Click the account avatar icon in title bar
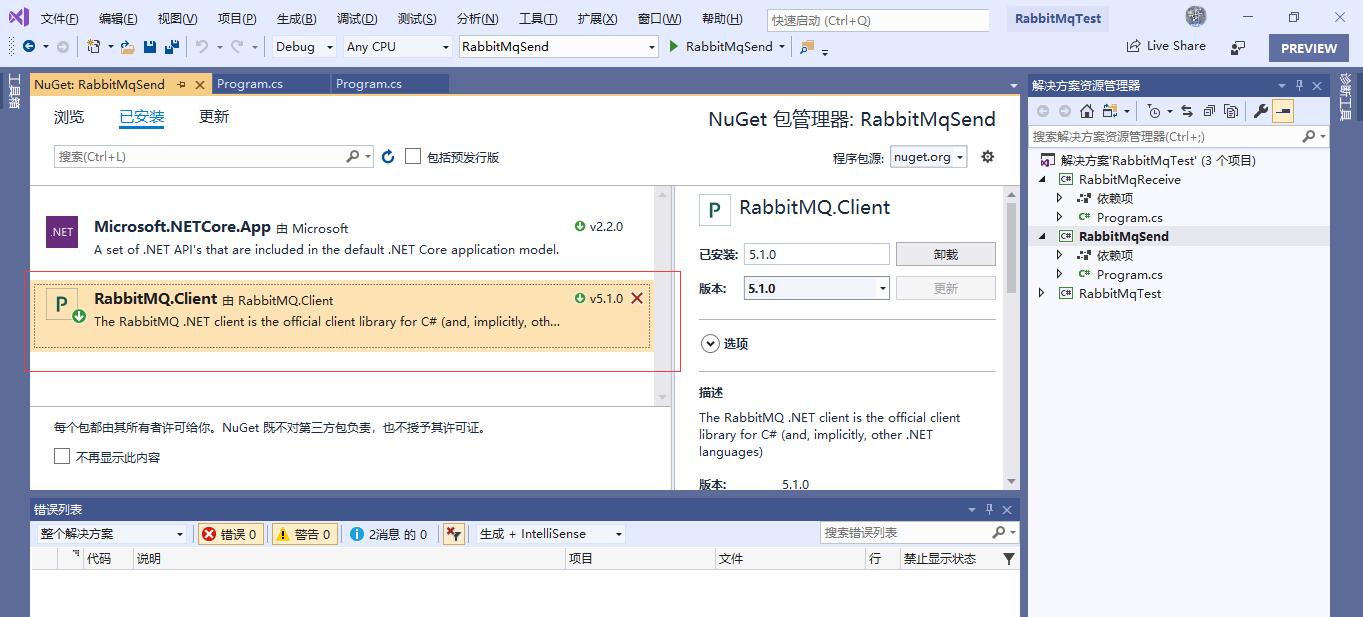This screenshot has width=1363, height=617. pyautogui.click(x=1196, y=16)
